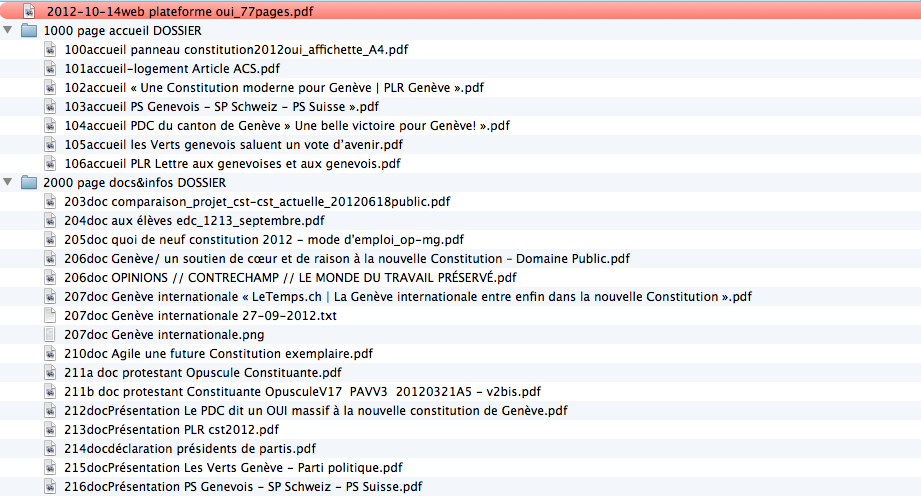This screenshot has width=921, height=497.
Task: Click PDF icon of 215docPrésentation Les Verts
Action: point(51,467)
